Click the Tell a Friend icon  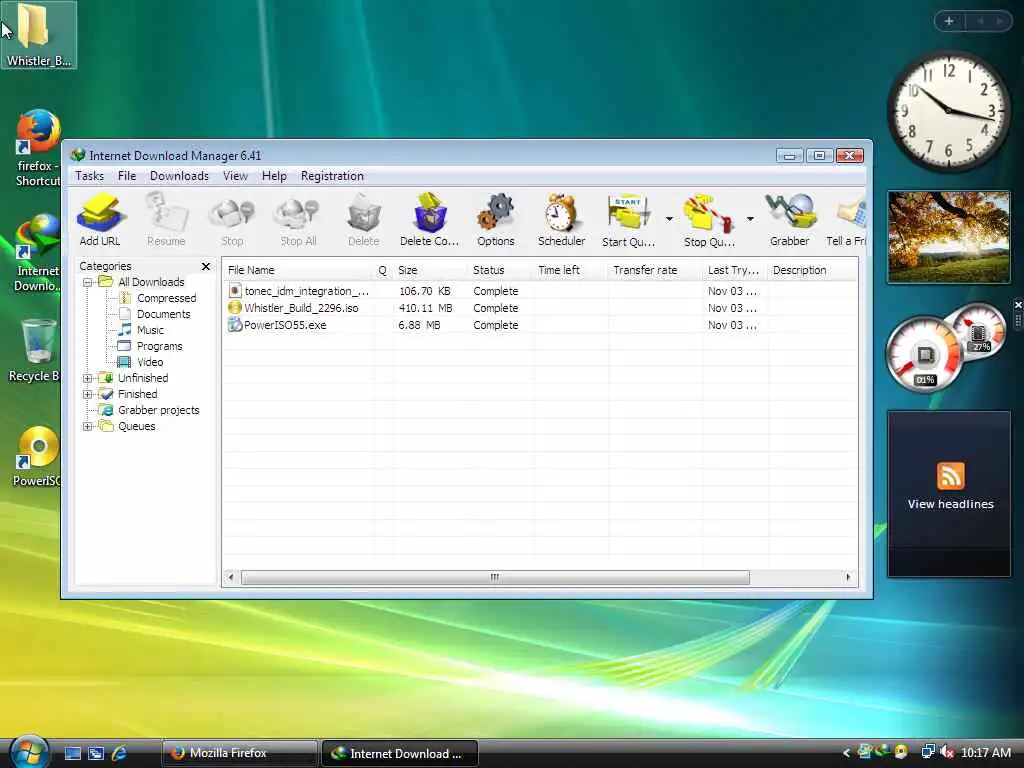click(847, 219)
